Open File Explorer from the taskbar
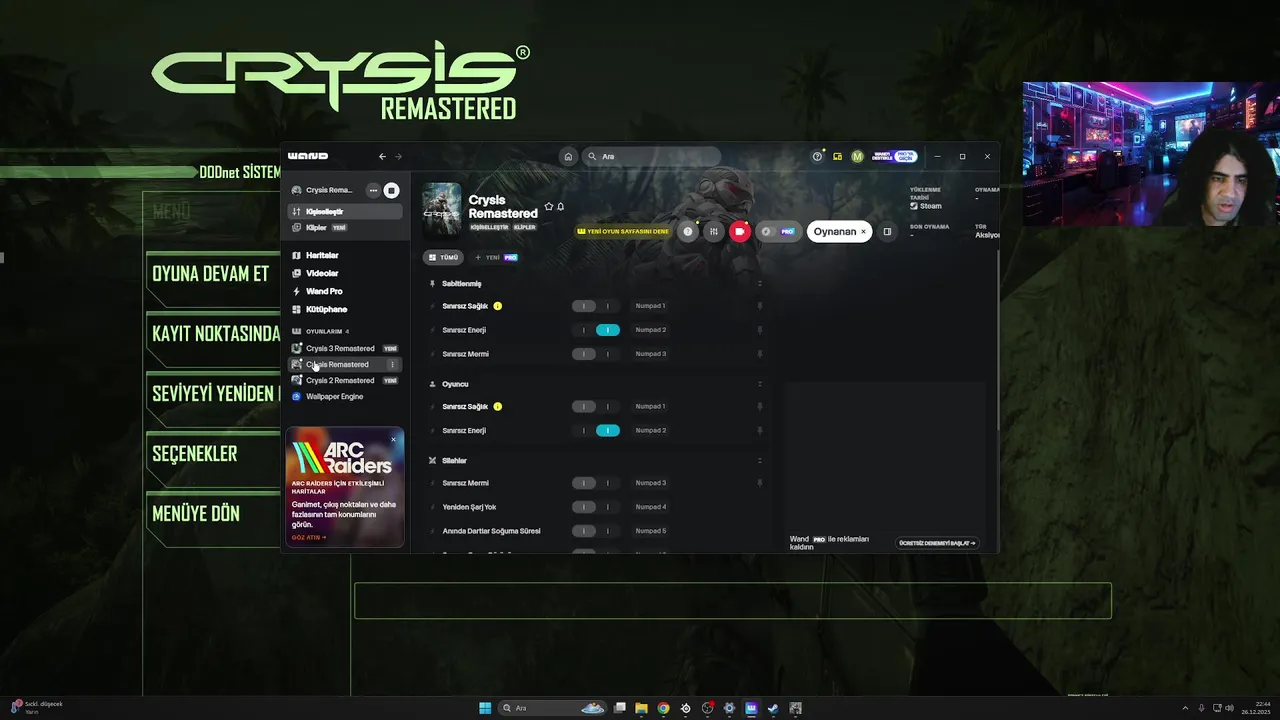 (641, 708)
